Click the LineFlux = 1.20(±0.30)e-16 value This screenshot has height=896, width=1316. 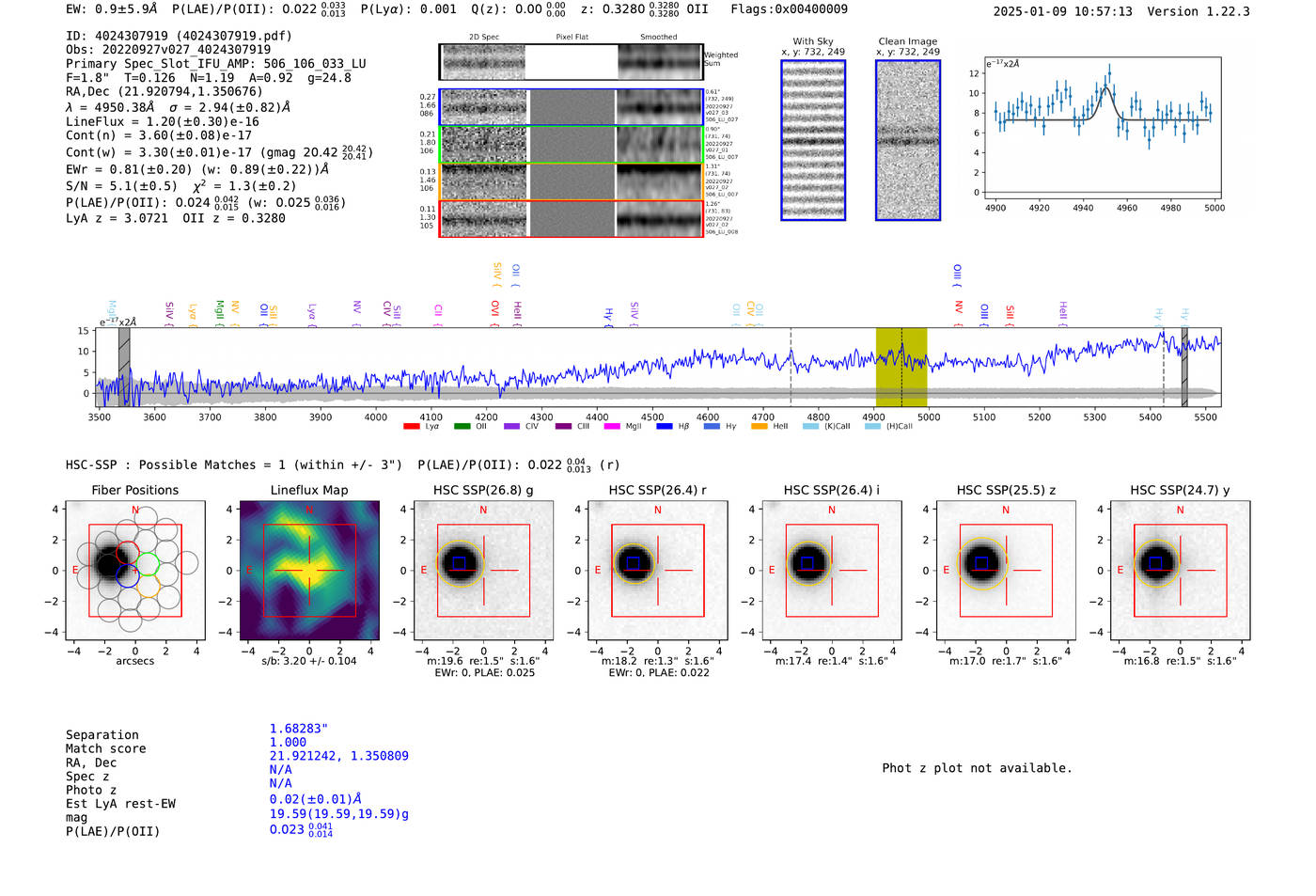tap(163, 121)
